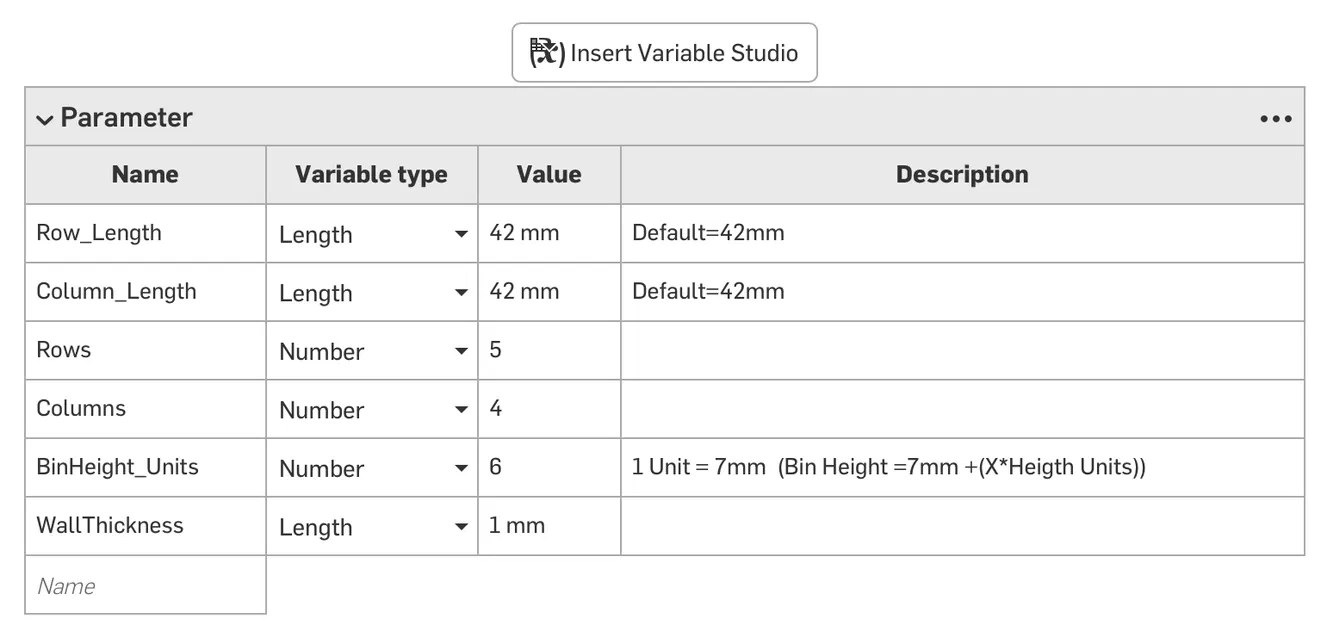Click the Insert Variable Studio button
This screenshot has width=1321, height=625.
[664, 52]
